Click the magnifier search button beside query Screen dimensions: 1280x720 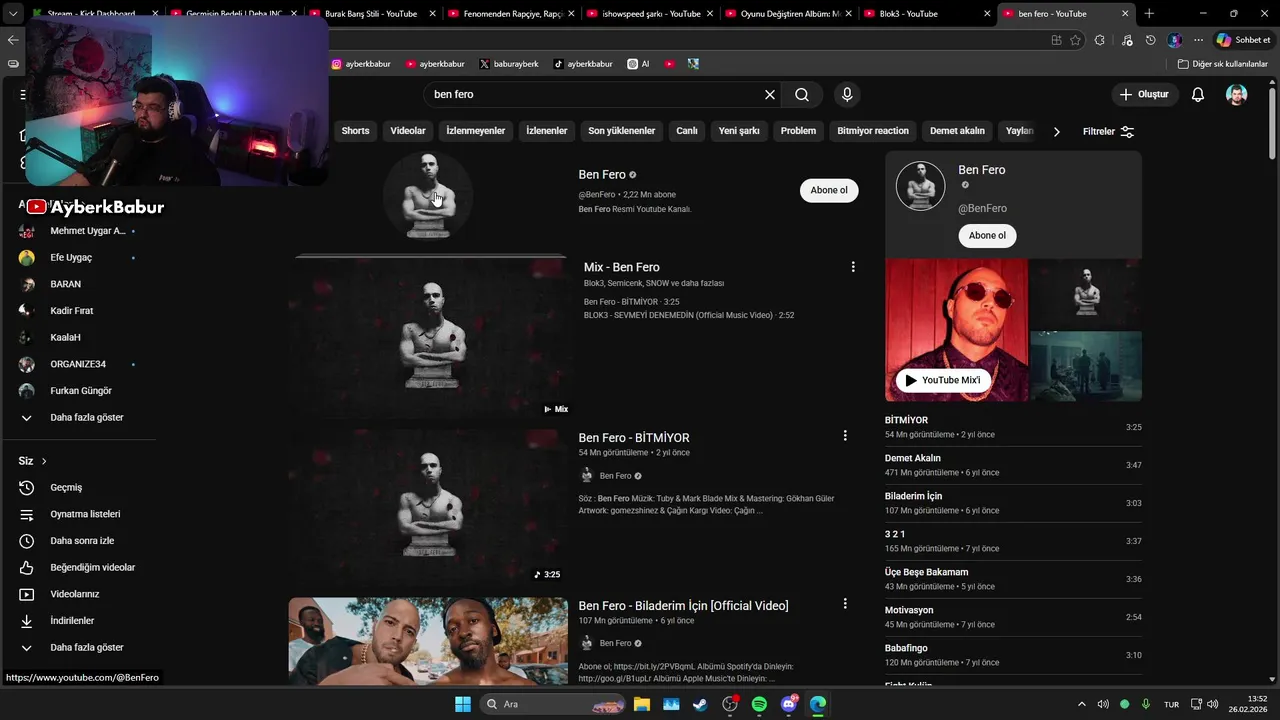pyautogui.click(x=802, y=94)
